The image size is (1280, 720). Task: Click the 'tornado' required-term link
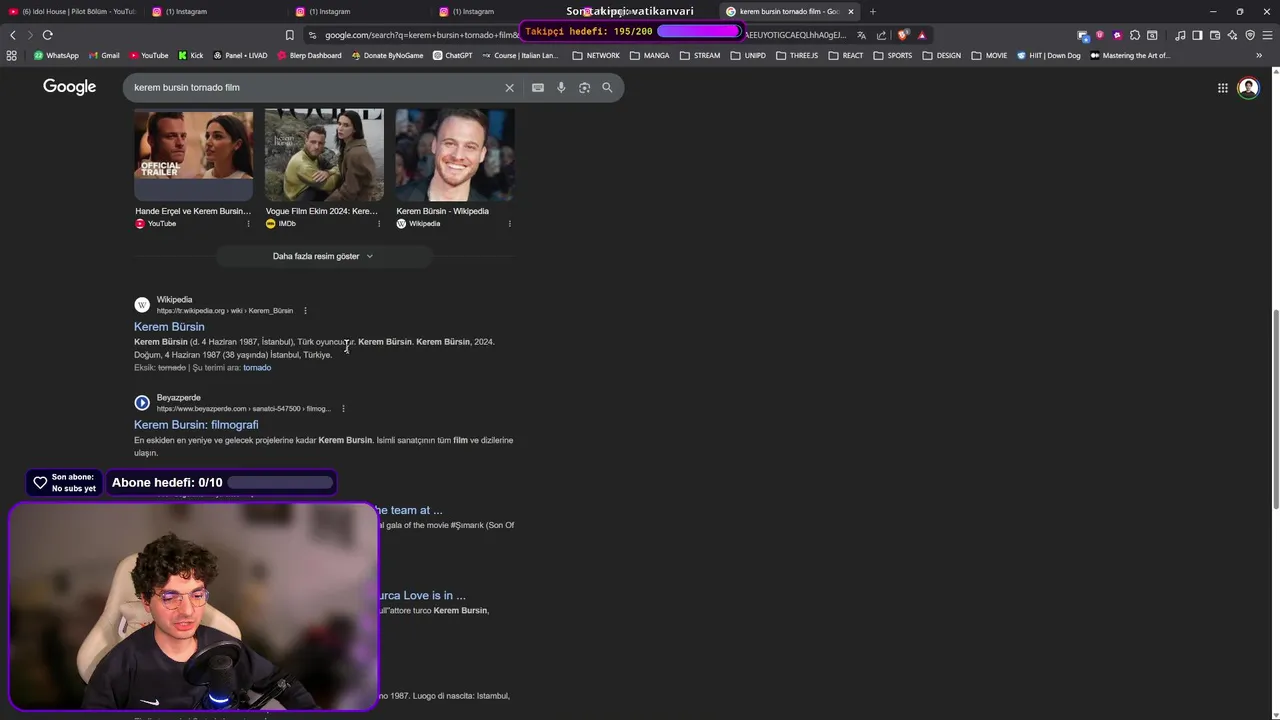257,368
